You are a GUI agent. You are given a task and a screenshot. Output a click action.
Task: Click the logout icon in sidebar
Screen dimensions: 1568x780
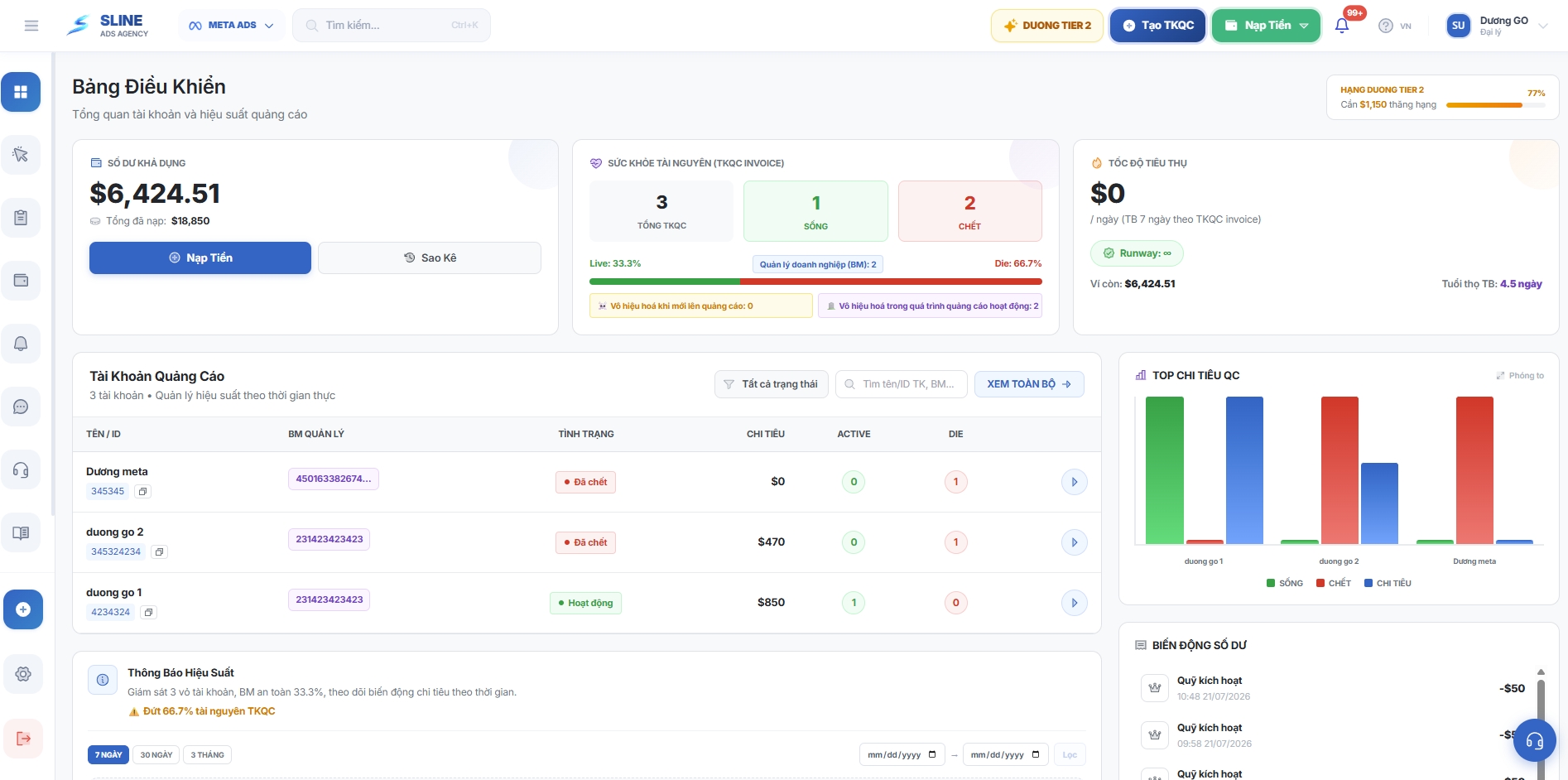point(23,739)
